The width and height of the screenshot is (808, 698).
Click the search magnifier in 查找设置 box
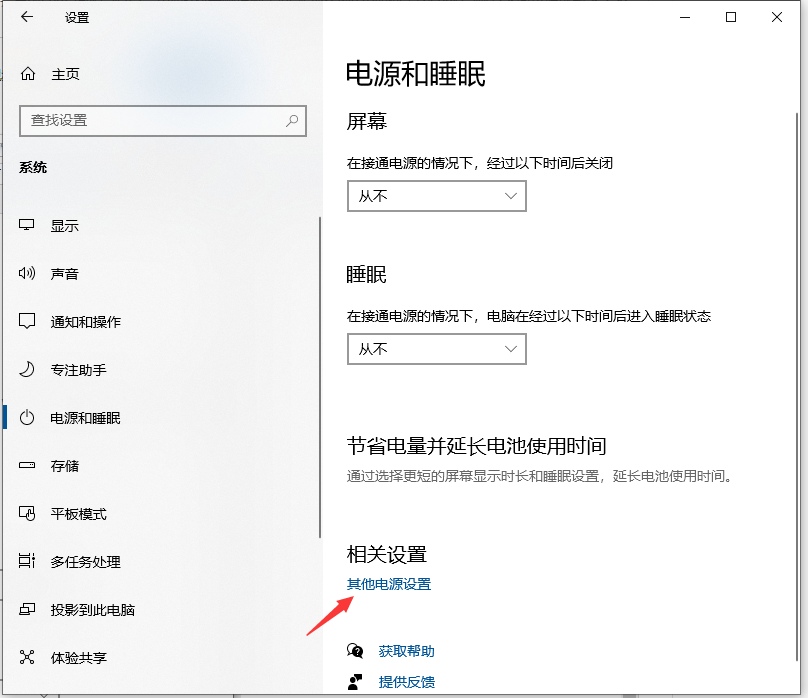pos(291,121)
